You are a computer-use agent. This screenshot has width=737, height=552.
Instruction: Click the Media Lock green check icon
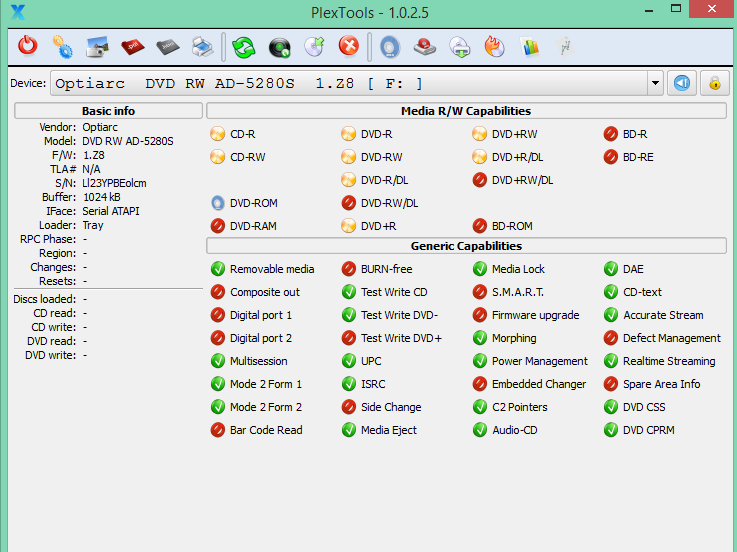tap(479, 269)
